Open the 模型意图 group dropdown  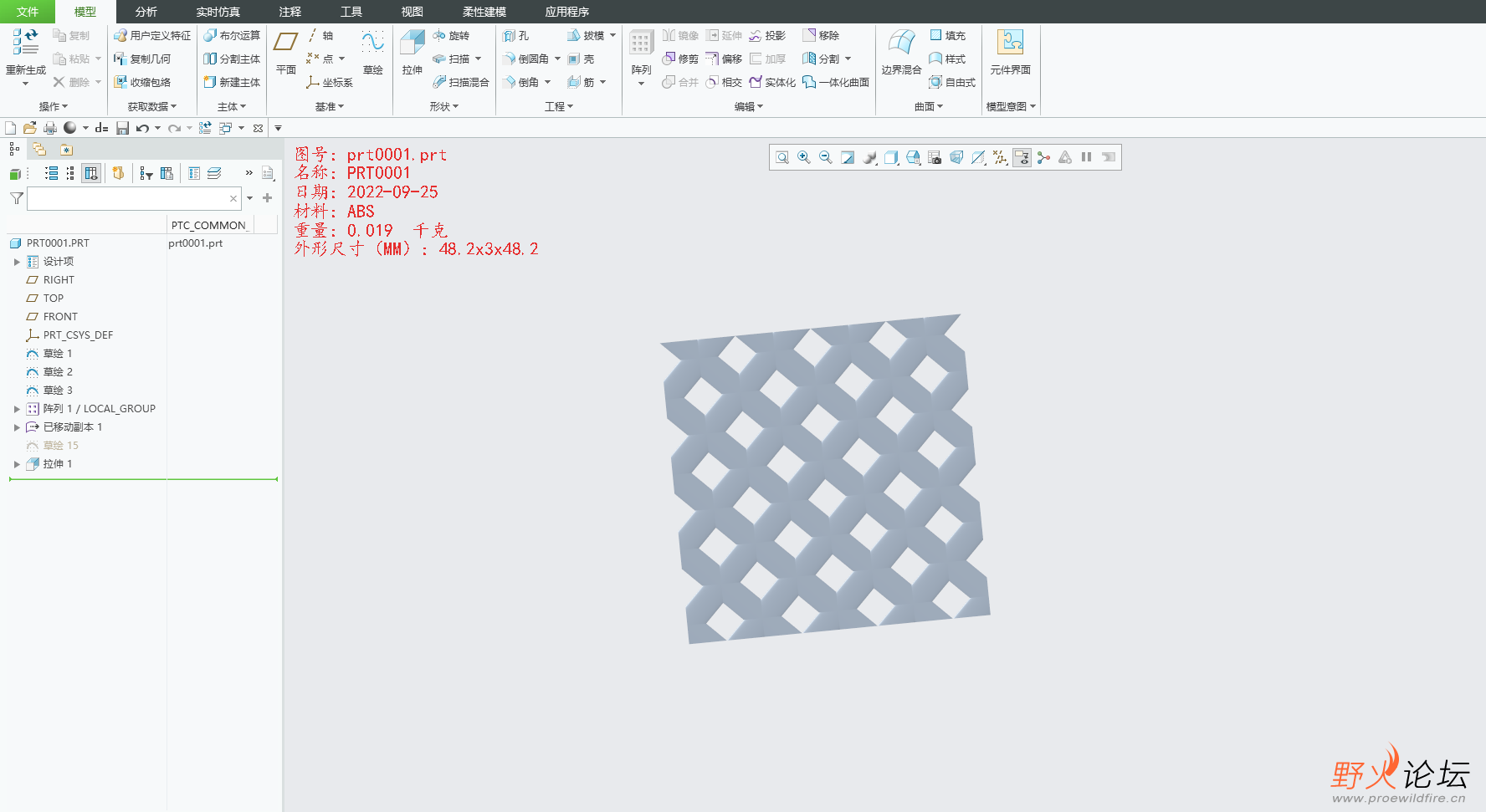coord(1011,106)
